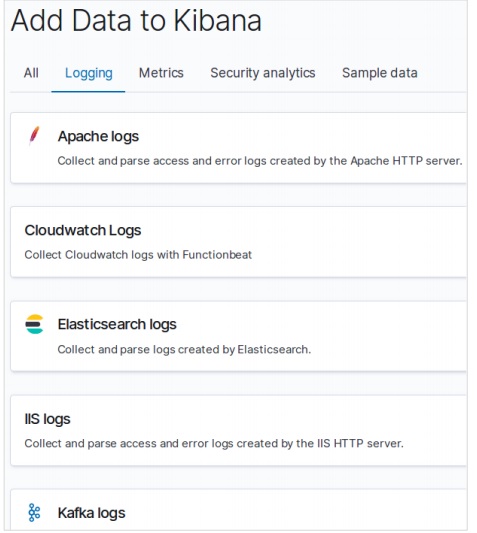Click the Apache HTTP server description text
This screenshot has width=477, height=533.
tap(260, 161)
